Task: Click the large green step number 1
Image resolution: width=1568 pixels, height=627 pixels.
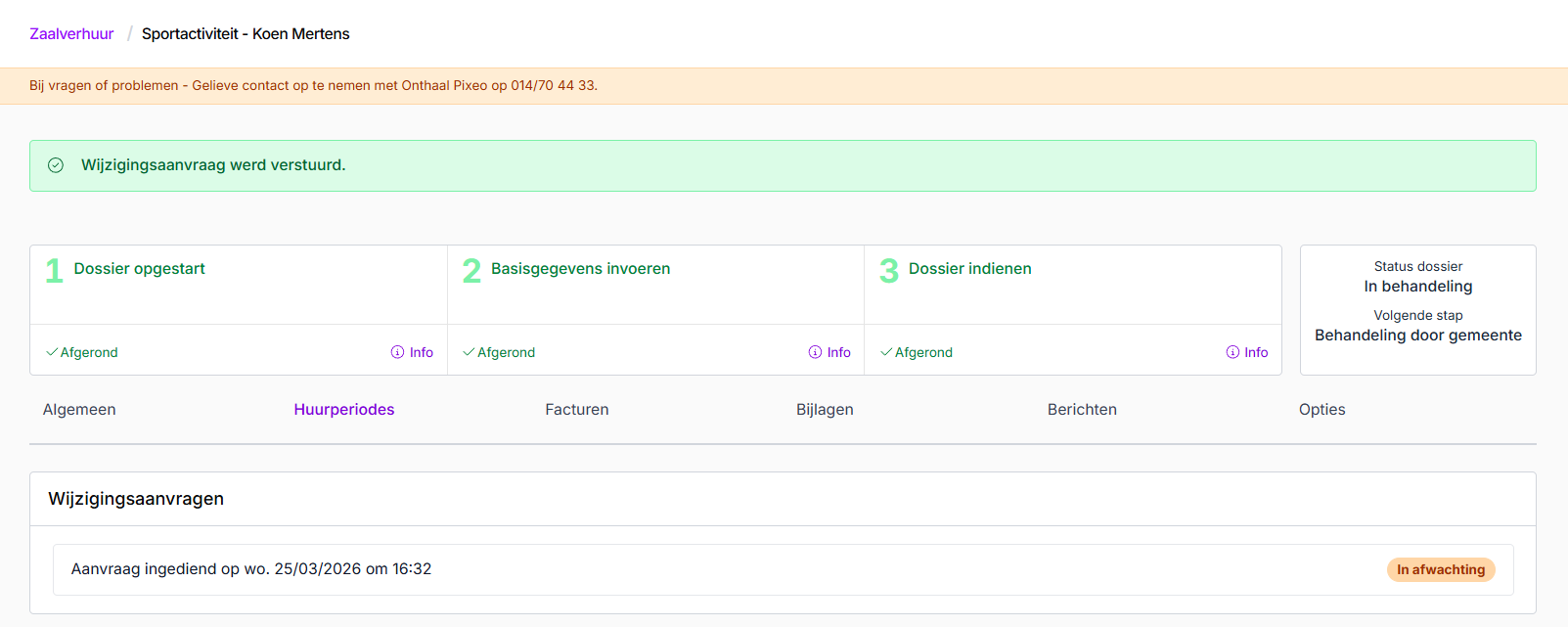Action: [54, 270]
